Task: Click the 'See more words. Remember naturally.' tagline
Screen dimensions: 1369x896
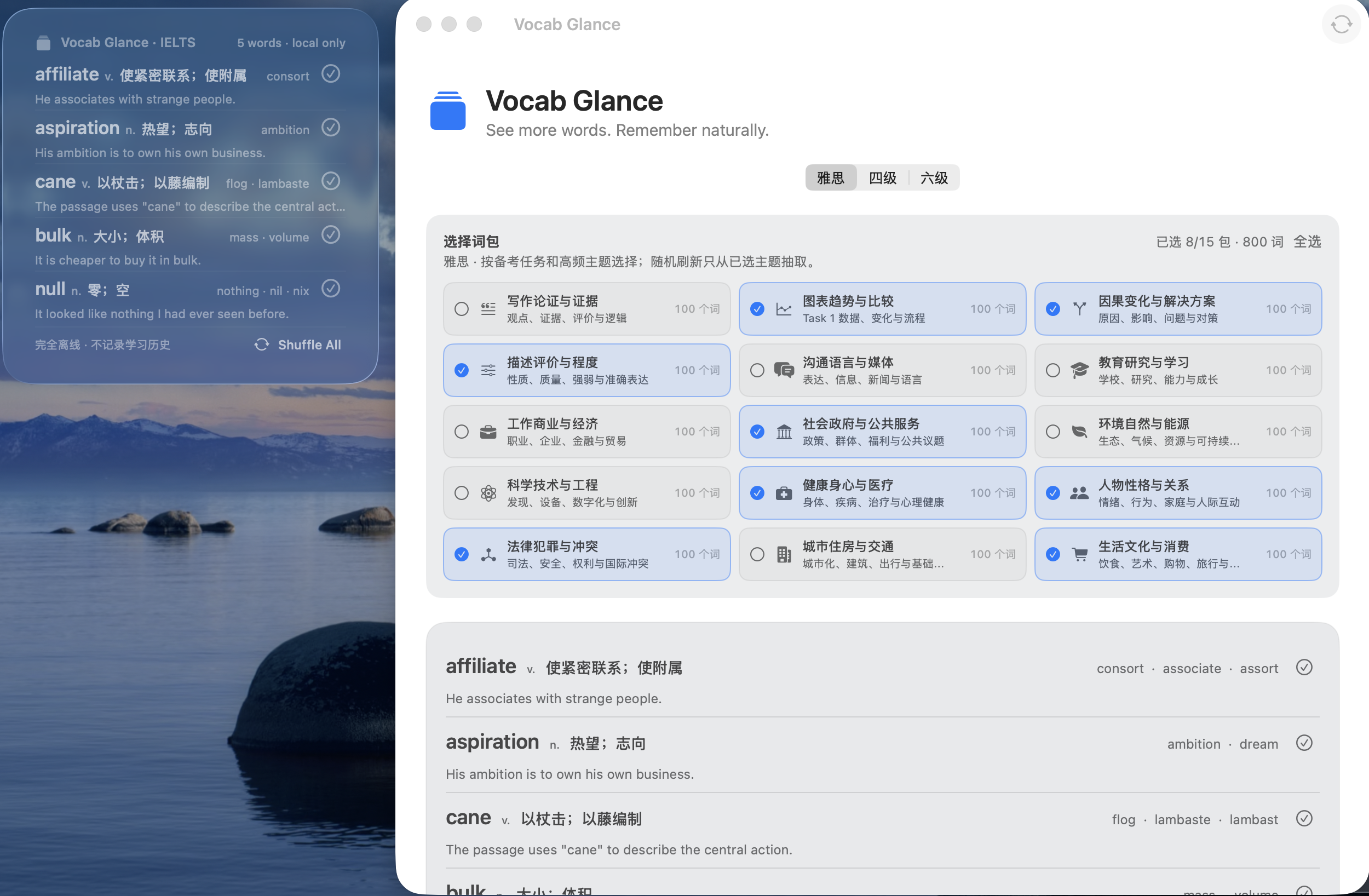Action: click(627, 130)
